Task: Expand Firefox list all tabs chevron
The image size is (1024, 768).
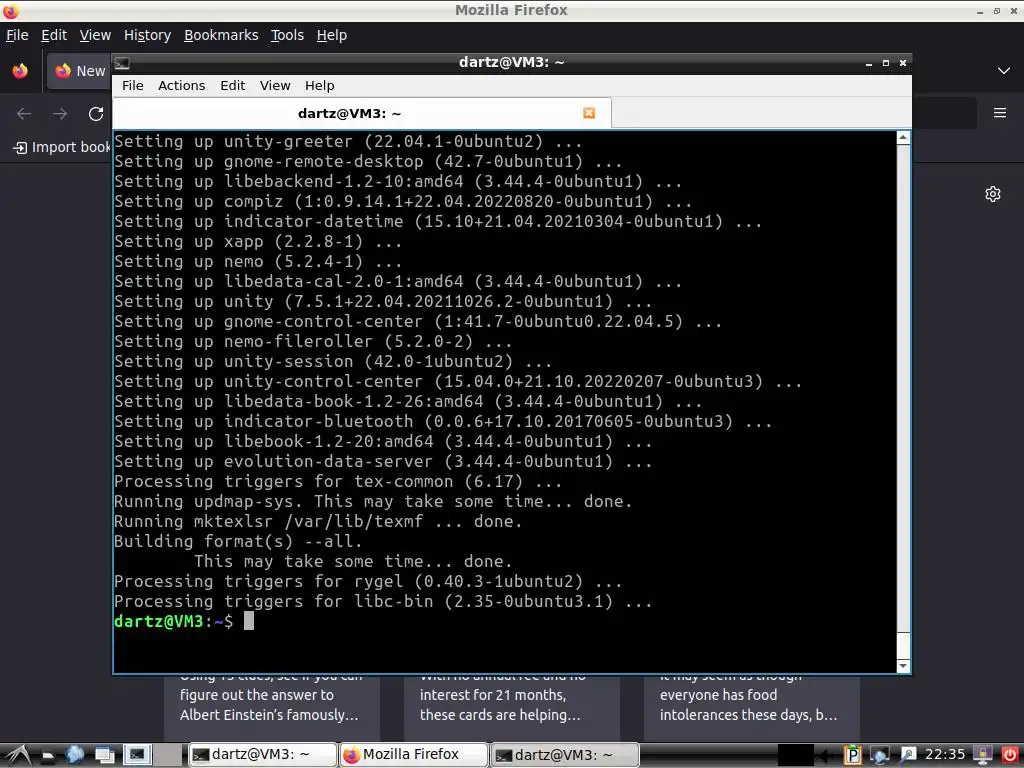Action: [1004, 71]
